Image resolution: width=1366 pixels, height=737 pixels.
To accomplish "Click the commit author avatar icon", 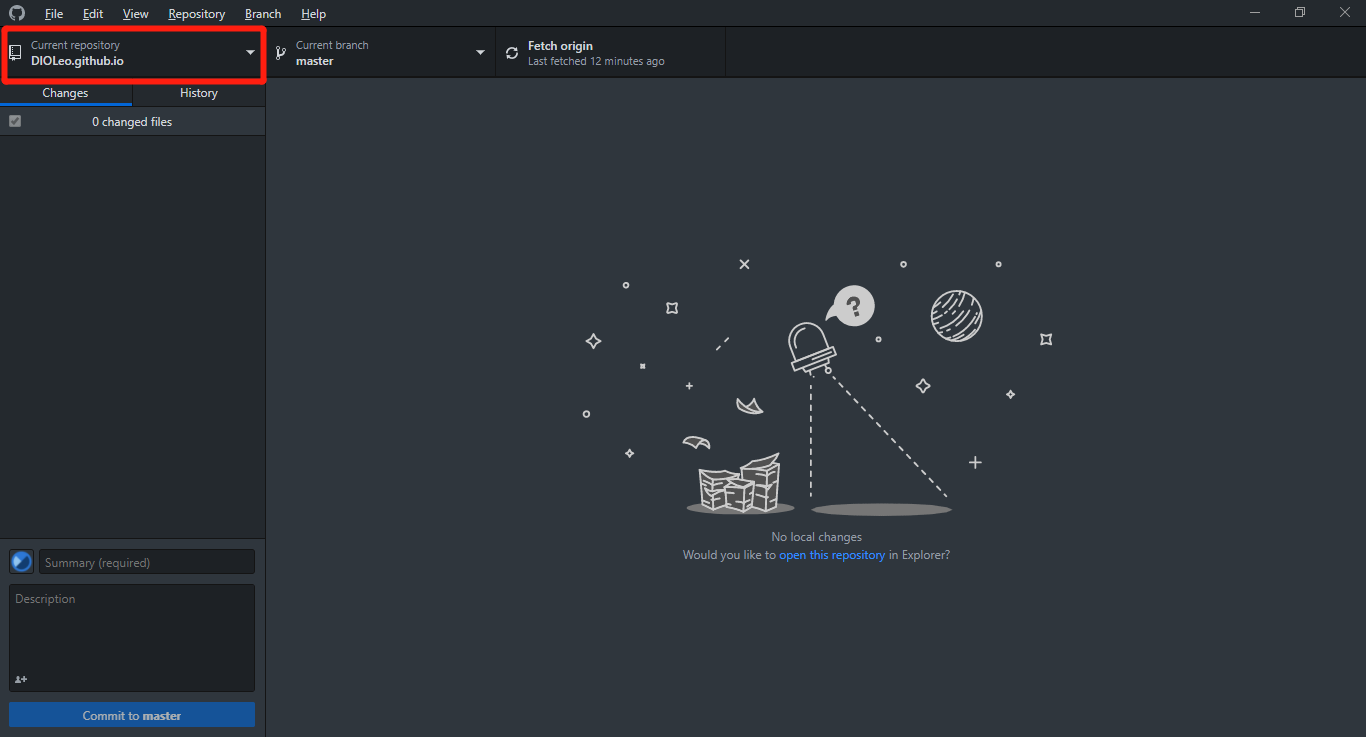I will click(x=21, y=562).
